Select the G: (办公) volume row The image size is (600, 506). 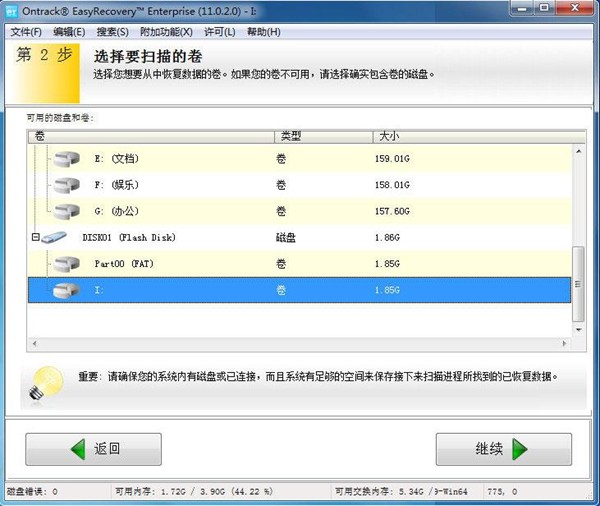point(300,211)
